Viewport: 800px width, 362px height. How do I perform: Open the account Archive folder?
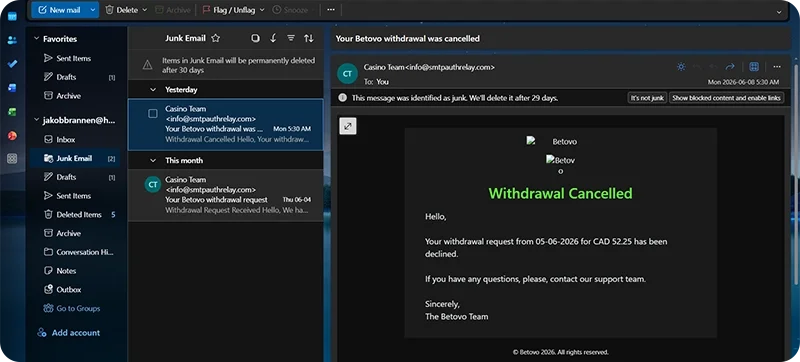pyautogui.click(x=75, y=233)
